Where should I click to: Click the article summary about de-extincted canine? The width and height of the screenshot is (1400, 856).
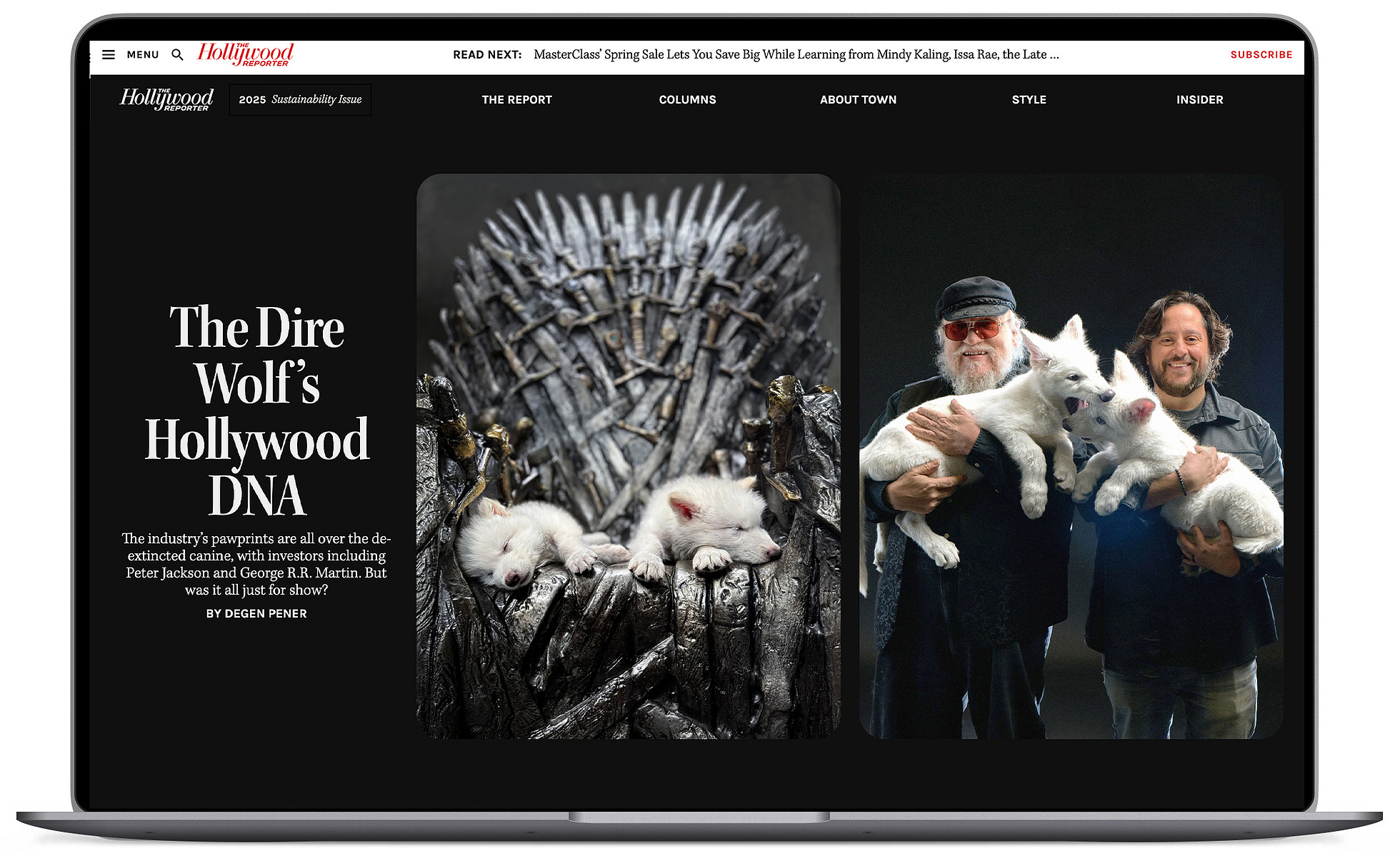click(x=256, y=564)
